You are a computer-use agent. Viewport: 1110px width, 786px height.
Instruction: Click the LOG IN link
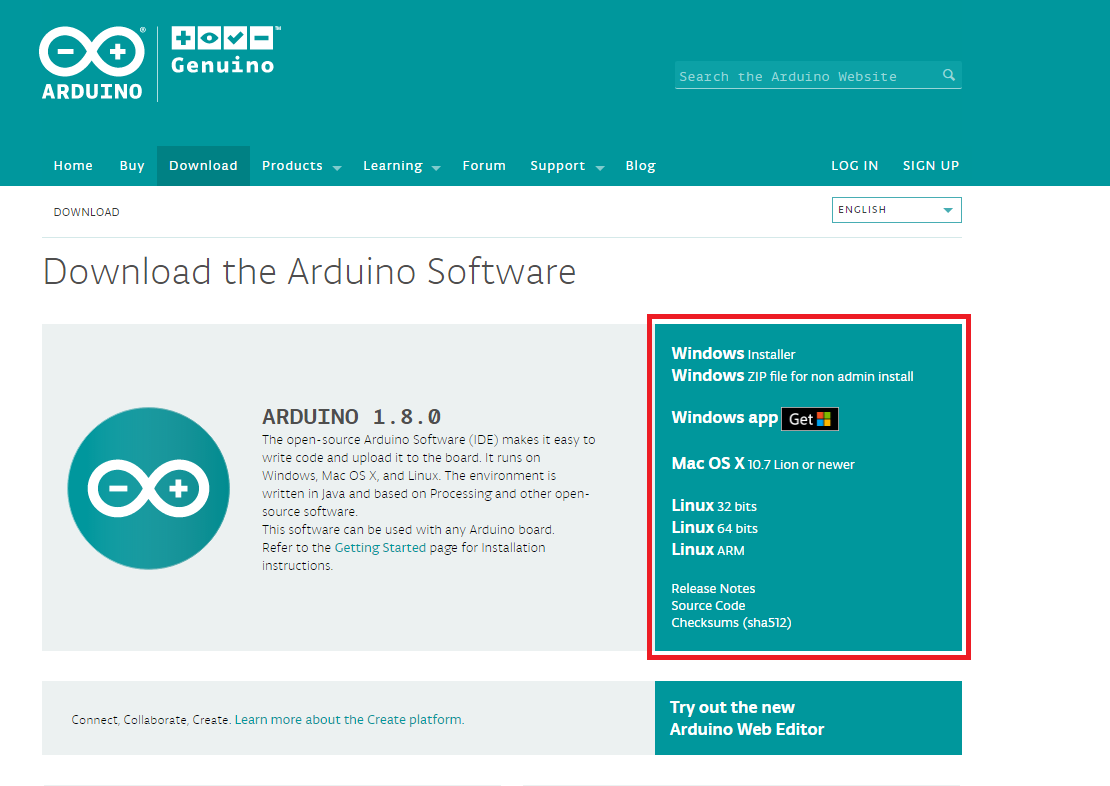click(x=854, y=166)
